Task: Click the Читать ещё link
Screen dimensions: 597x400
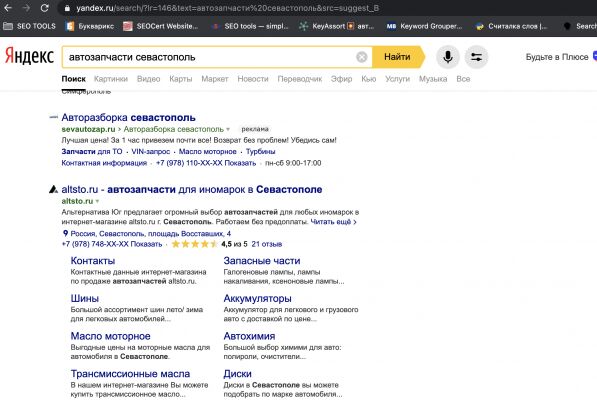Action: tap(334, 222)
